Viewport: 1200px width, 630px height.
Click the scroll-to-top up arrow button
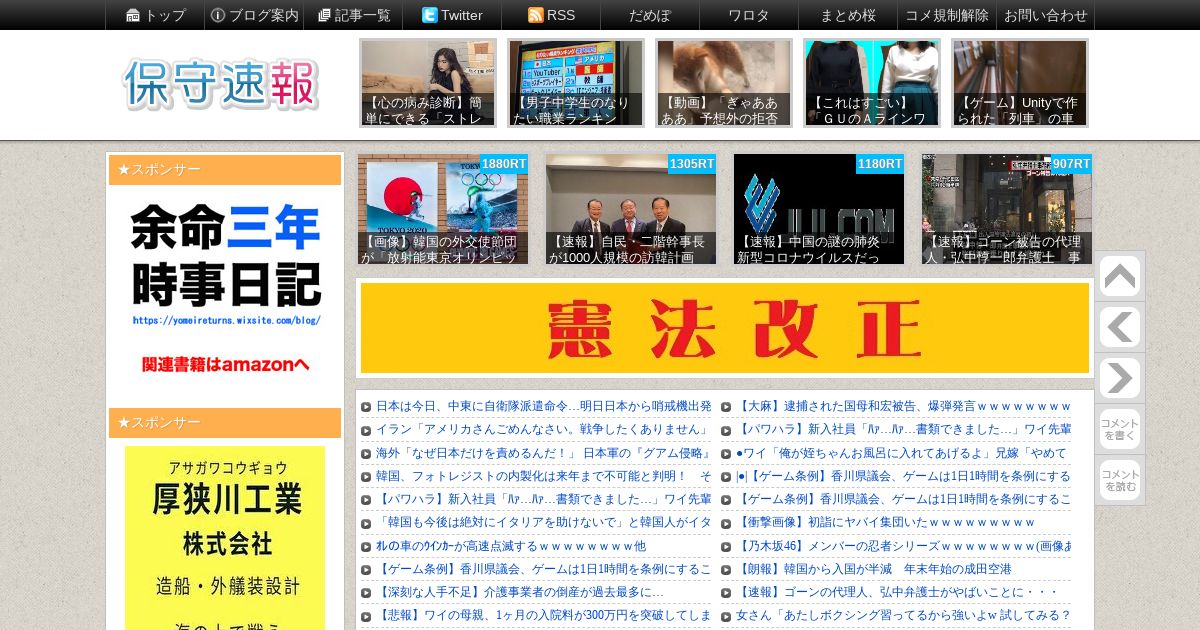pos(1119,277)
